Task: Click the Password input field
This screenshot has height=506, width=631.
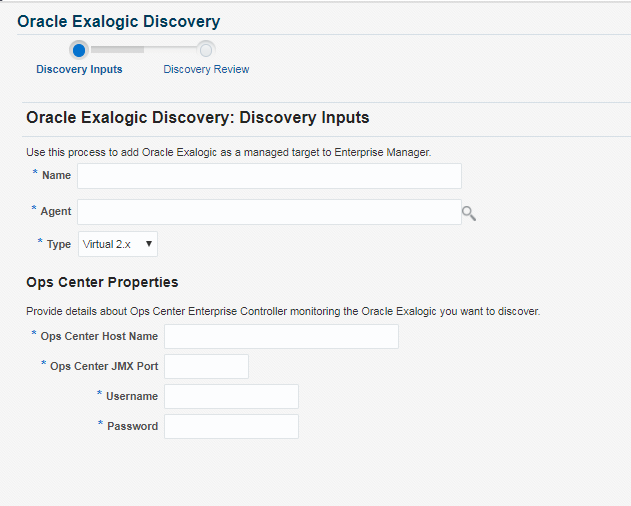Action: tap(231, 426)
